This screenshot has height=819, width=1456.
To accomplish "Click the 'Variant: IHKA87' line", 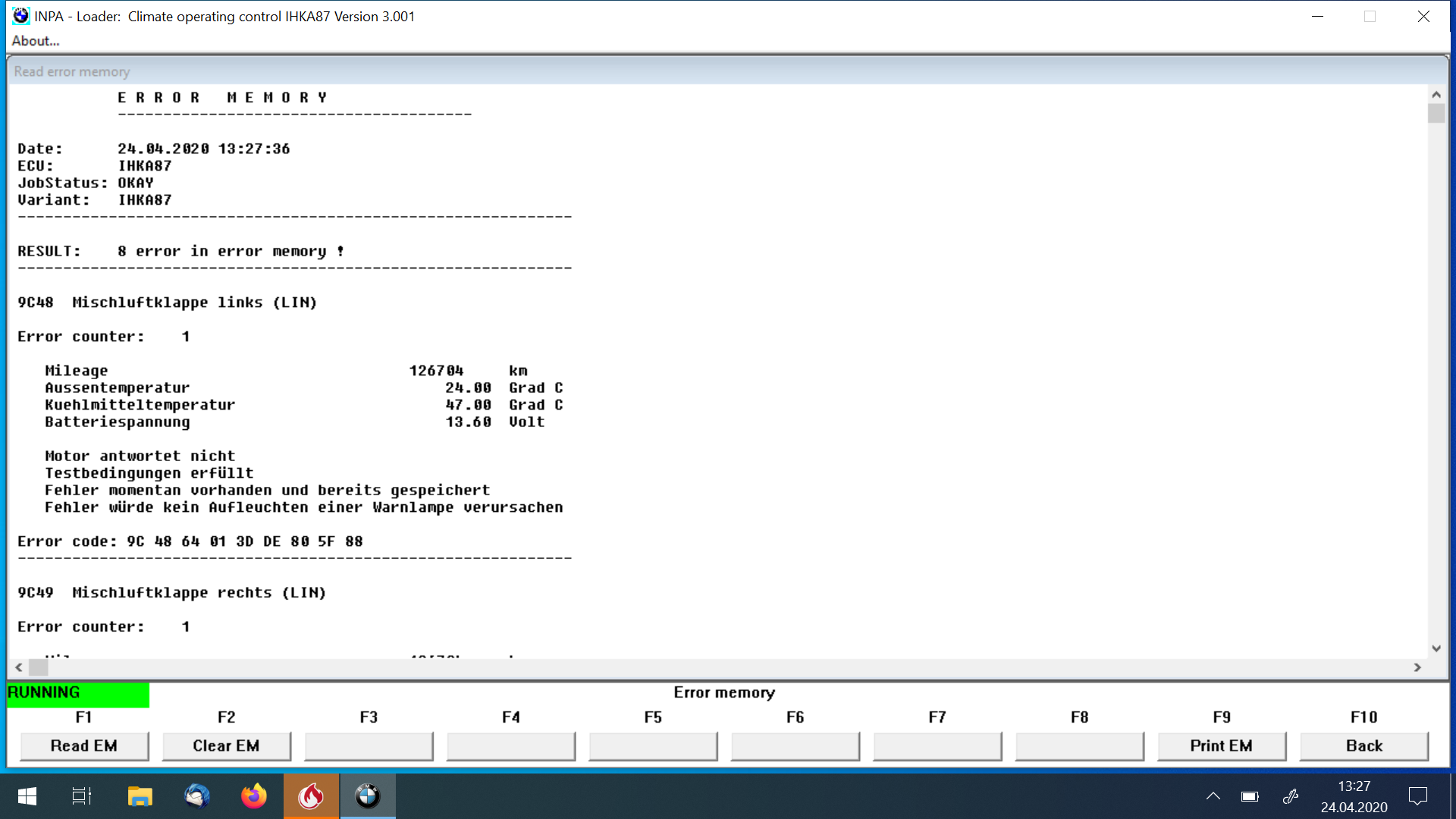I will (95, 200).
